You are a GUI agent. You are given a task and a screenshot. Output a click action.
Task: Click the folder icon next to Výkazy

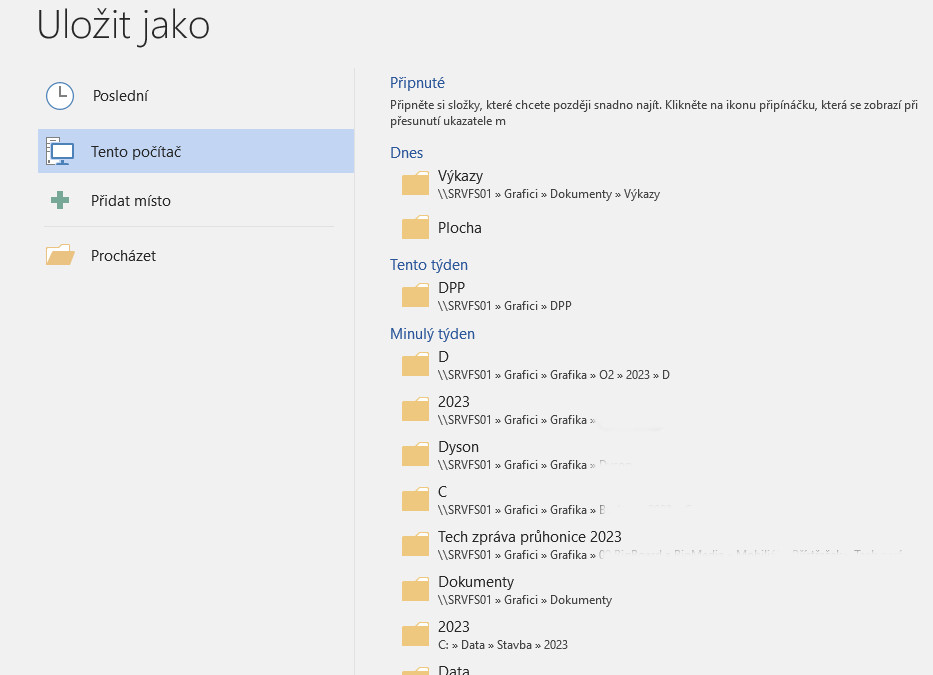[415, 184]
